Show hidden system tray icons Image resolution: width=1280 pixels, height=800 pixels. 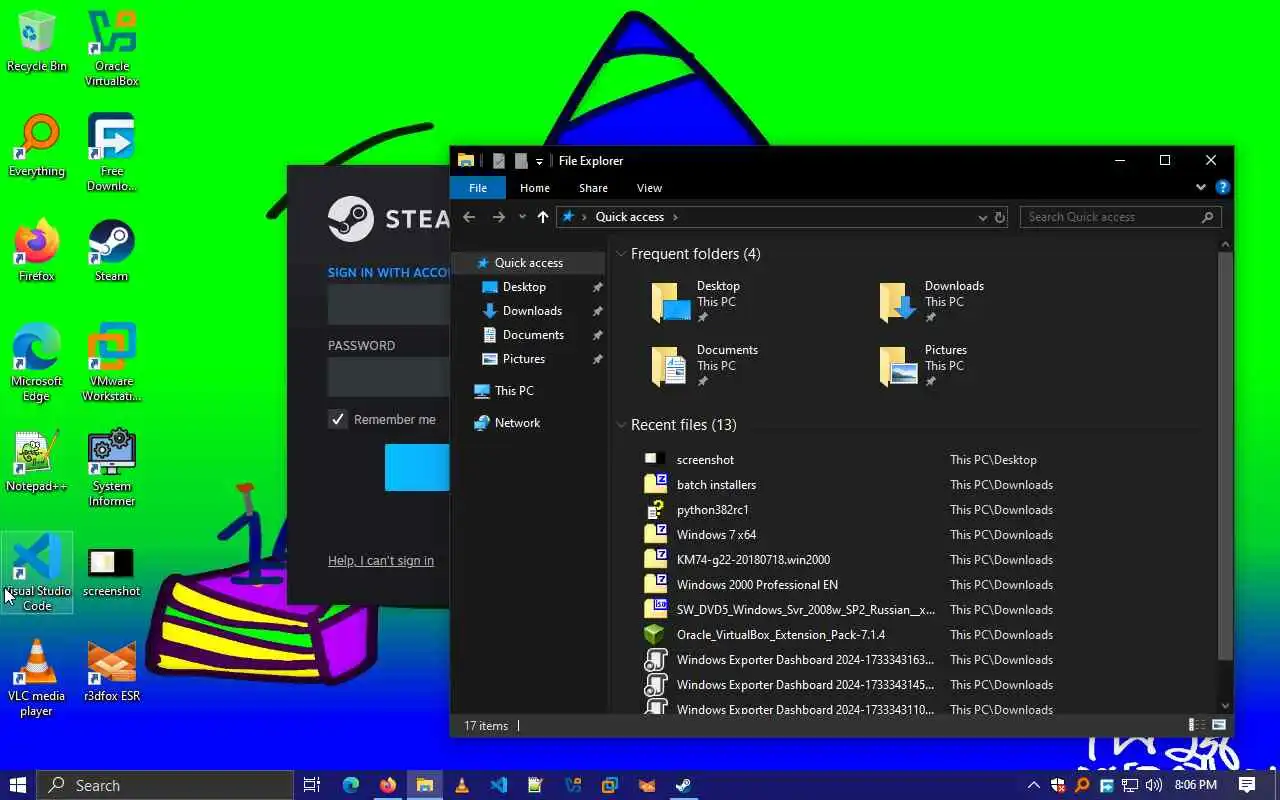(1034, 785)
